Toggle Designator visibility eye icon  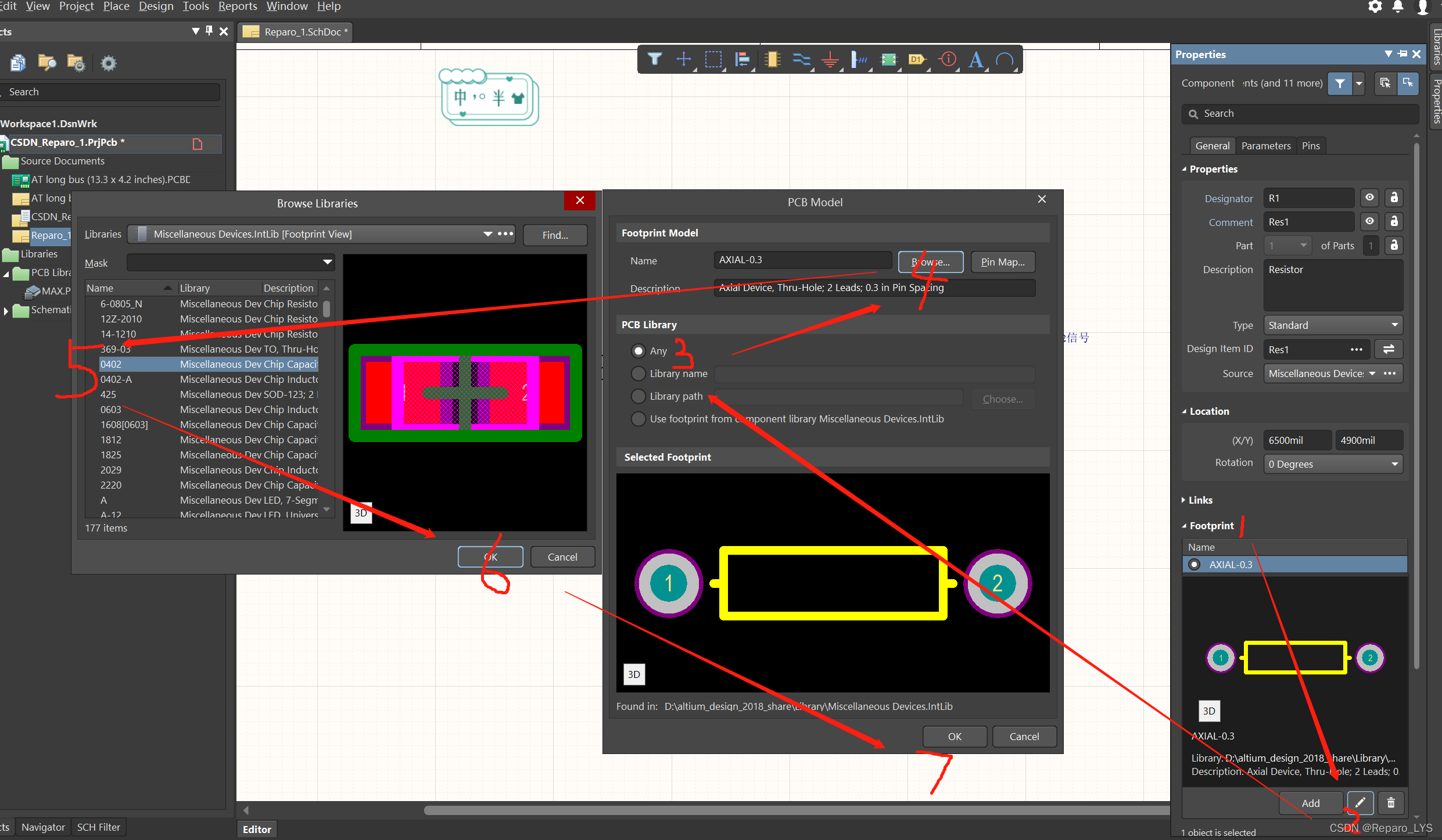coord(1369,198)
